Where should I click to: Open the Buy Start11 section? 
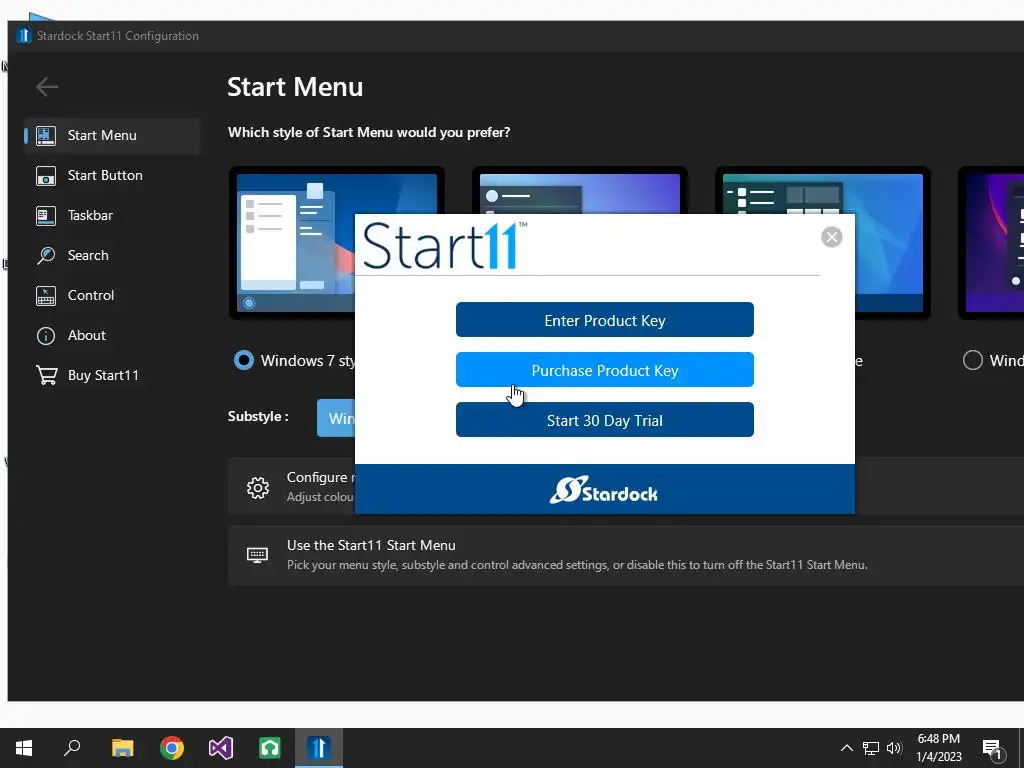(x=112, y=376)
